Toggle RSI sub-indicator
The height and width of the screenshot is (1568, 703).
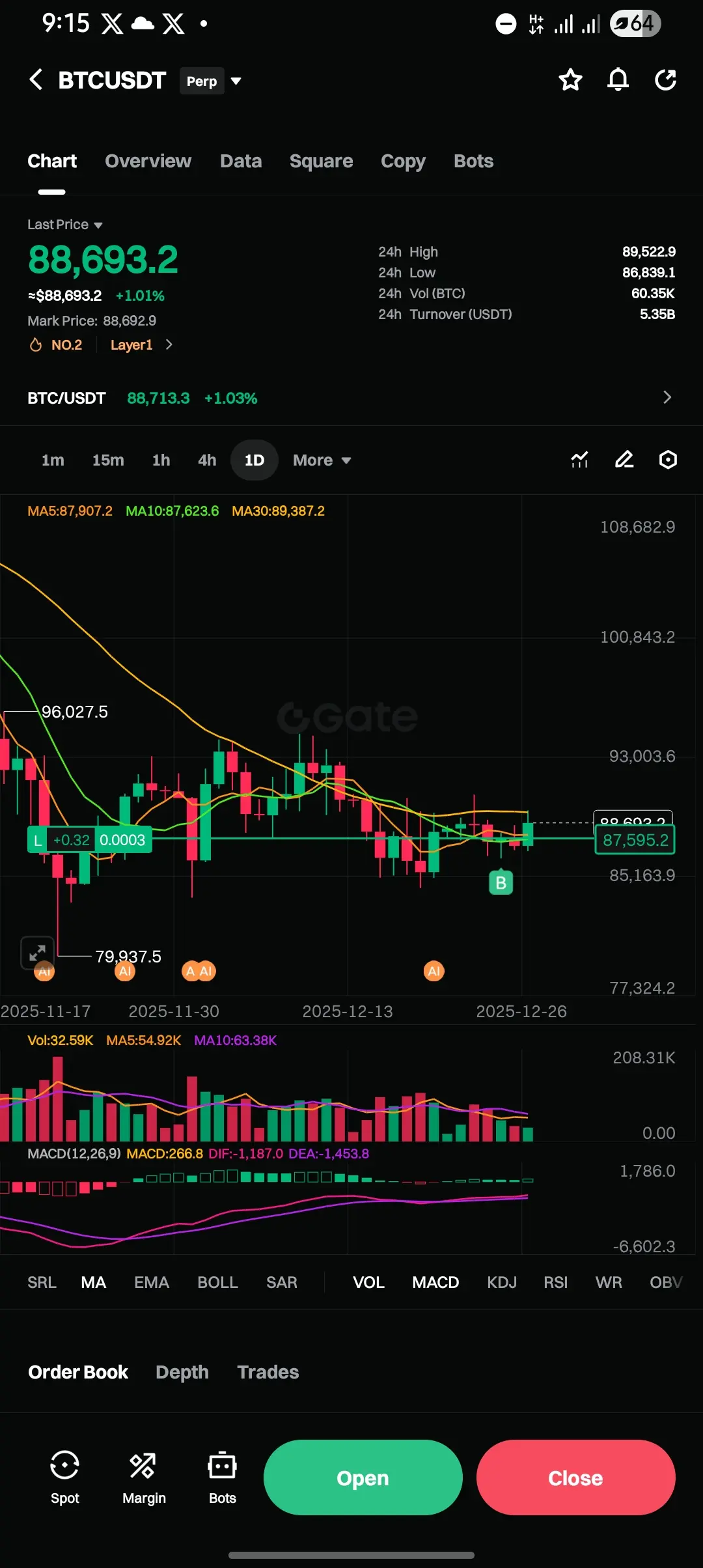556,1282
